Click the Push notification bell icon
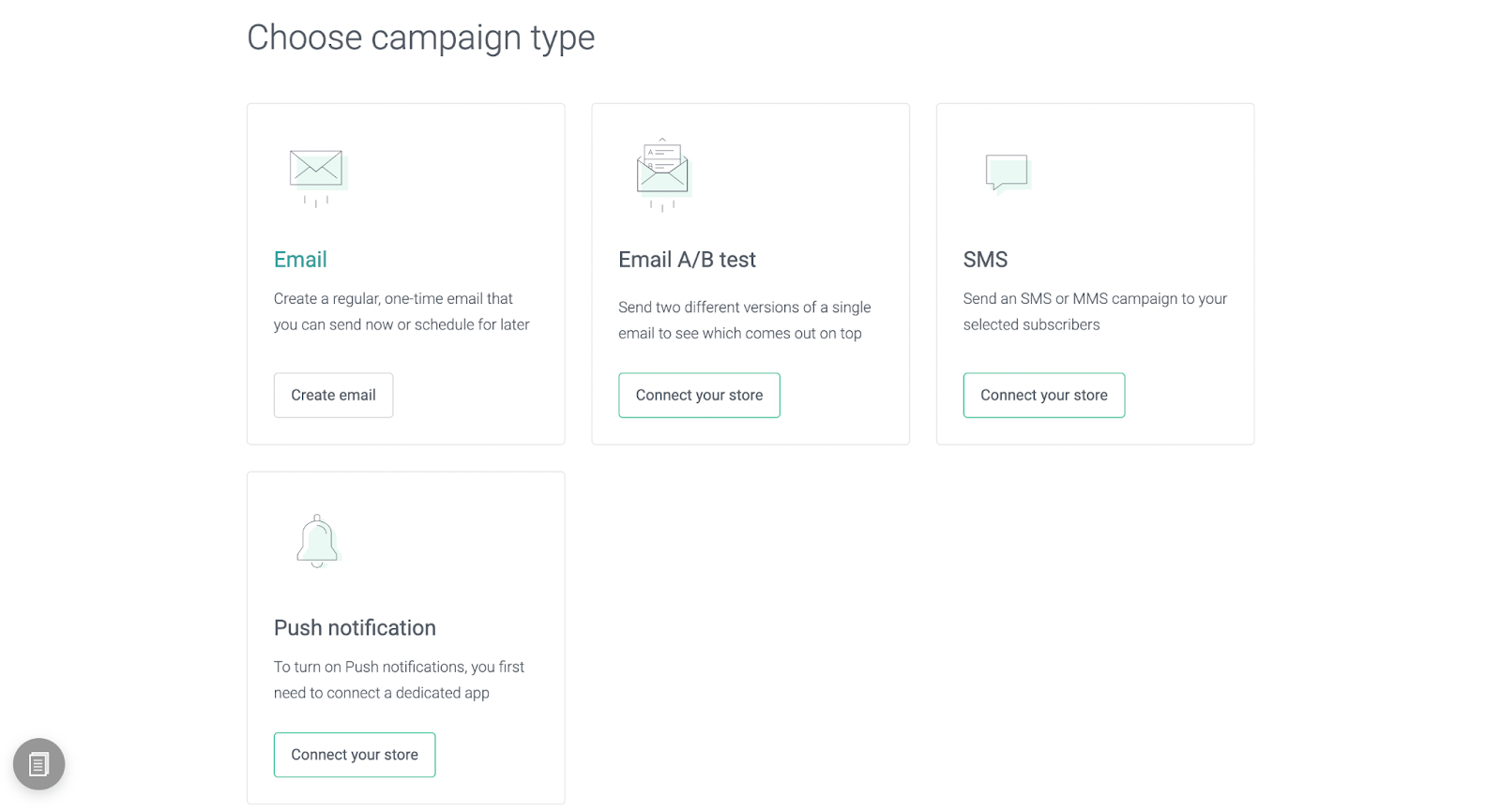Image resolution: width=1501 pixels, height=812 pixels. click(x=317, y=541)
